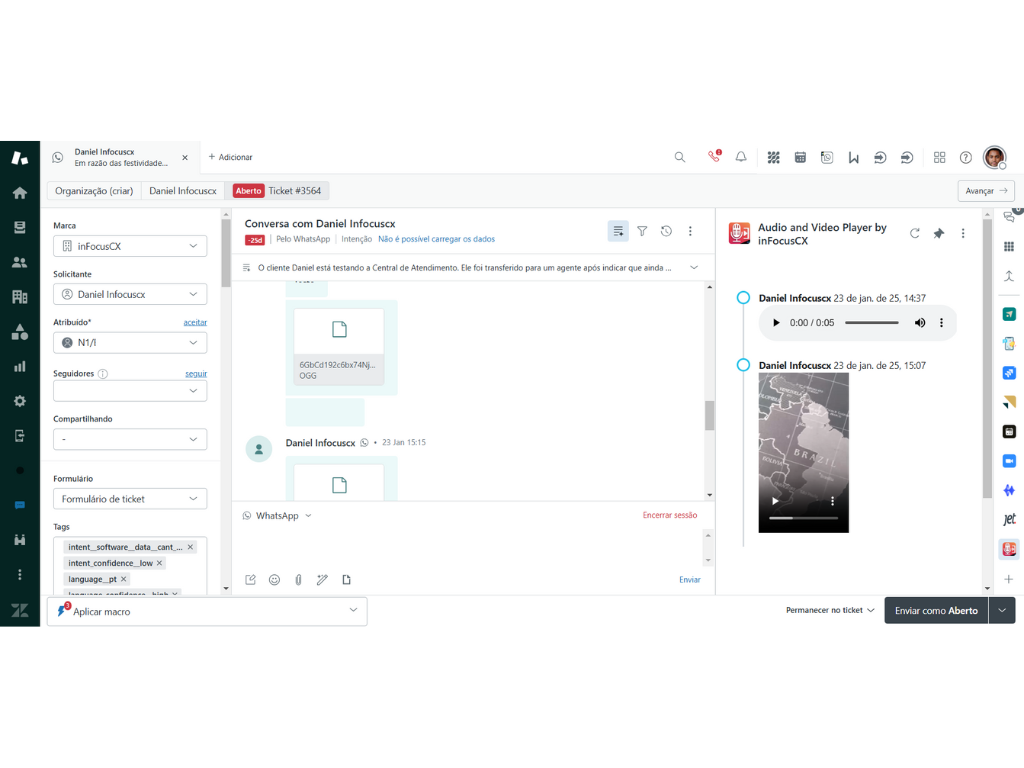This screenshot has height=768, width=1024.
Task: Select the search icon in the top bar
Action: coord(680,157)
